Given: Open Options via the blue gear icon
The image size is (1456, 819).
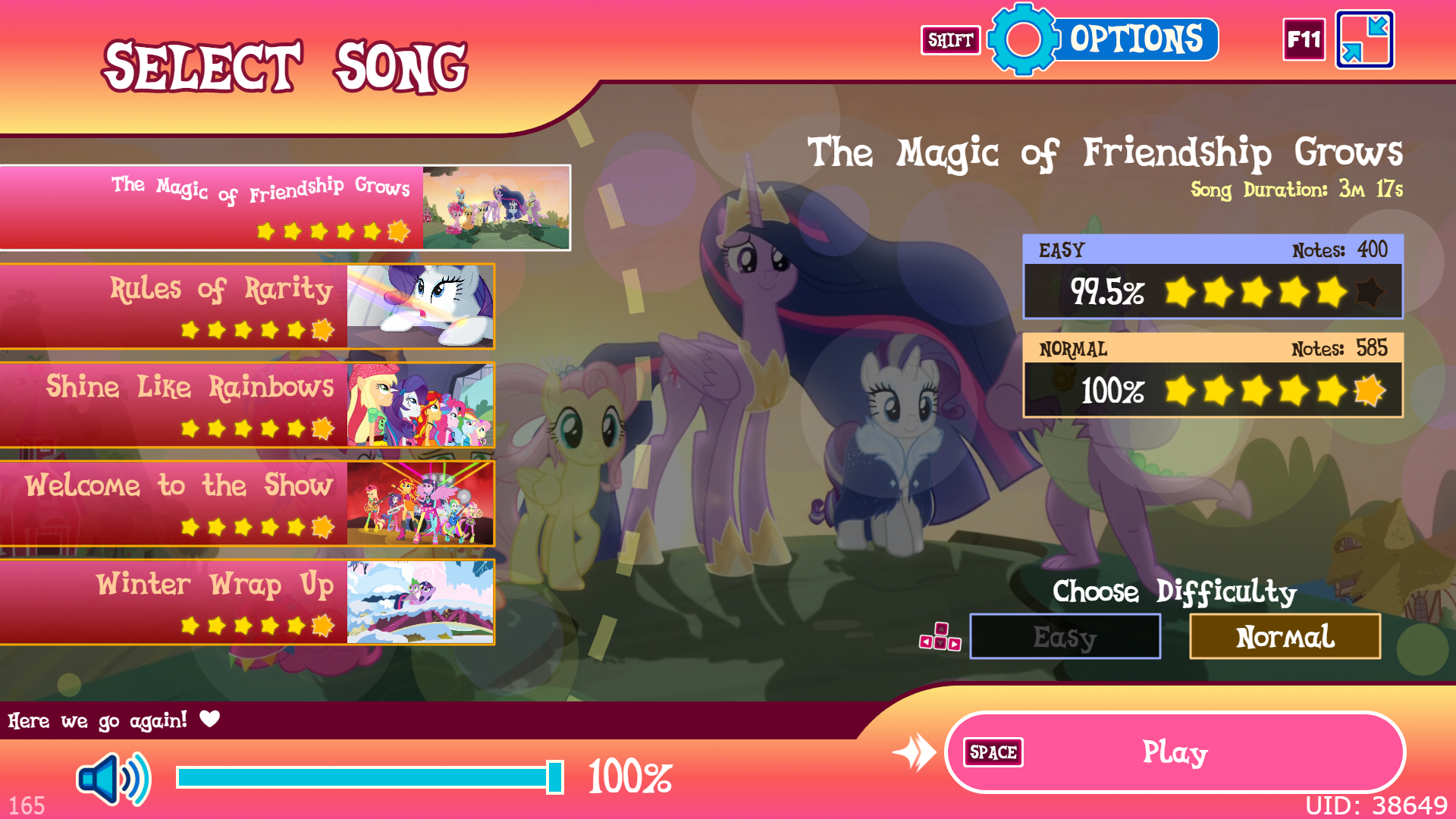Looking at the screenshot, I should click(x=1024, y=39).
